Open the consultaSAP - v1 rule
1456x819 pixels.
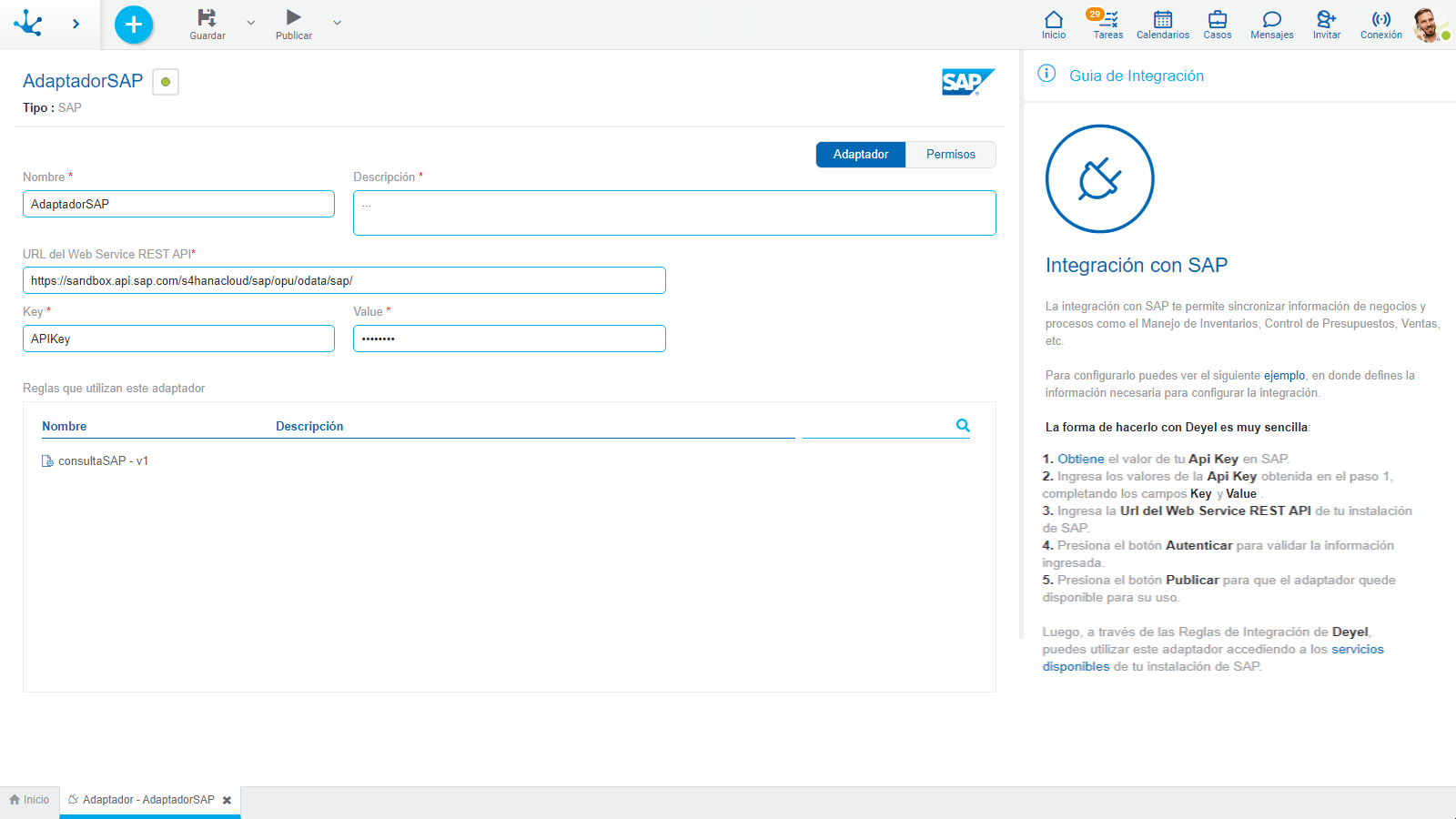pyautogui.click(x=103, y=461)
